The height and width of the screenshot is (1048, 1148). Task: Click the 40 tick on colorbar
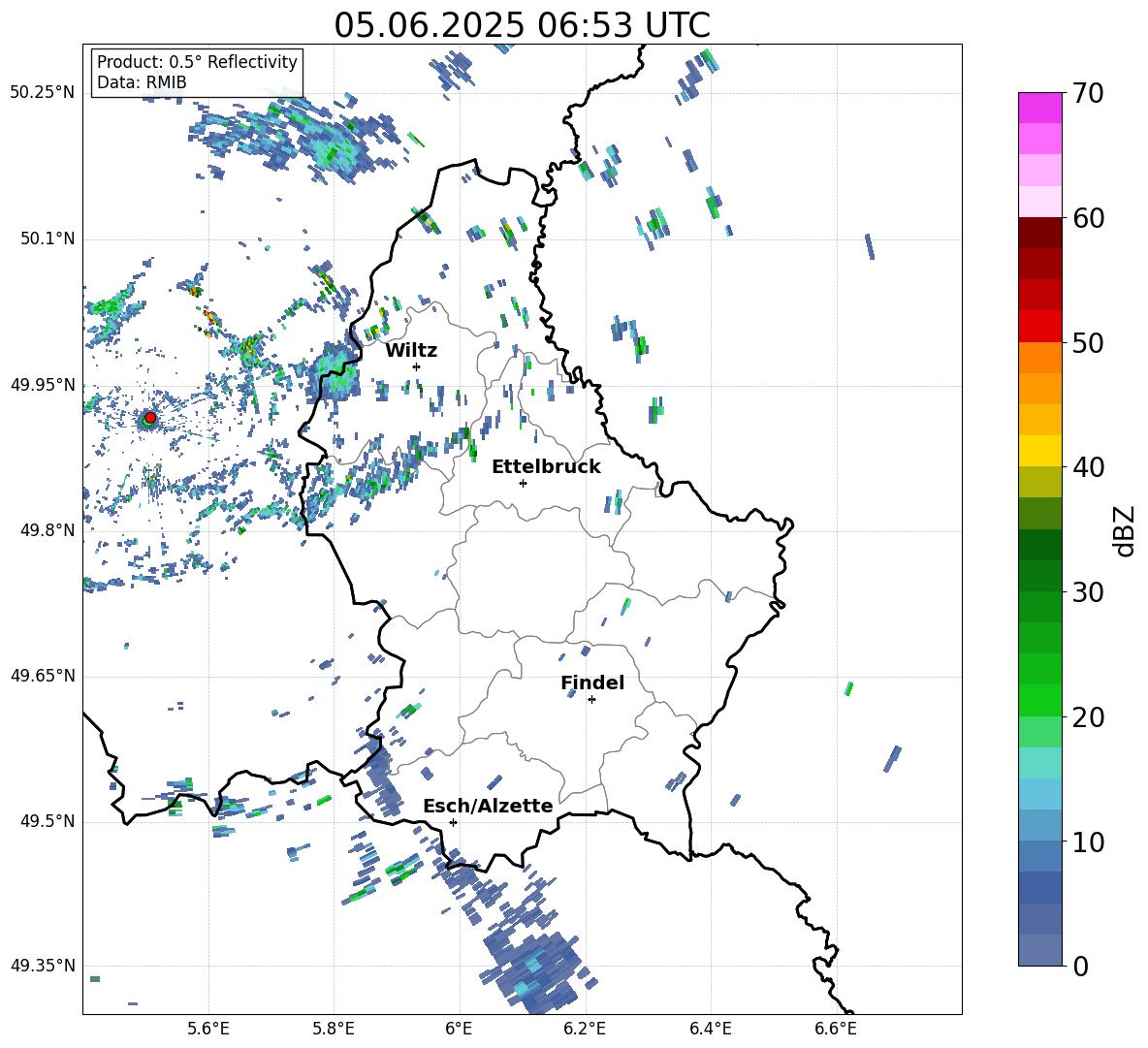[x=1088, y=467]
